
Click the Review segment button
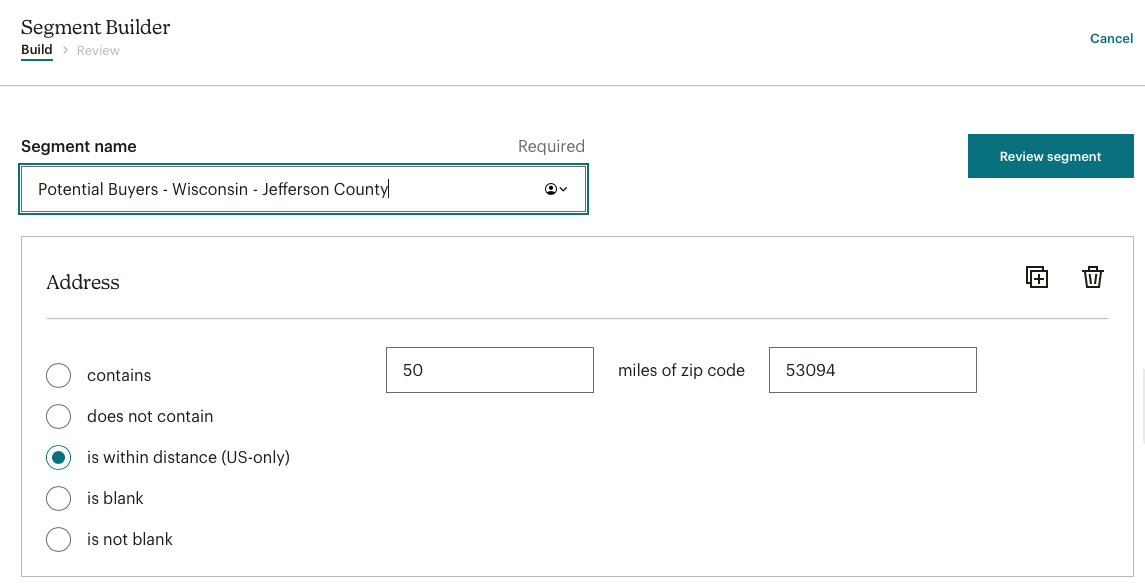[1050, 156]
